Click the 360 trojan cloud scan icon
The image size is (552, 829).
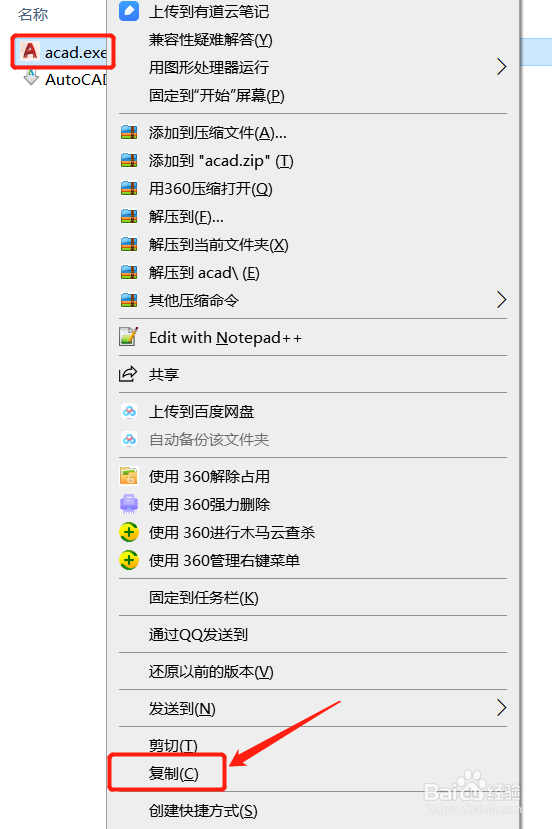point(129,532)
